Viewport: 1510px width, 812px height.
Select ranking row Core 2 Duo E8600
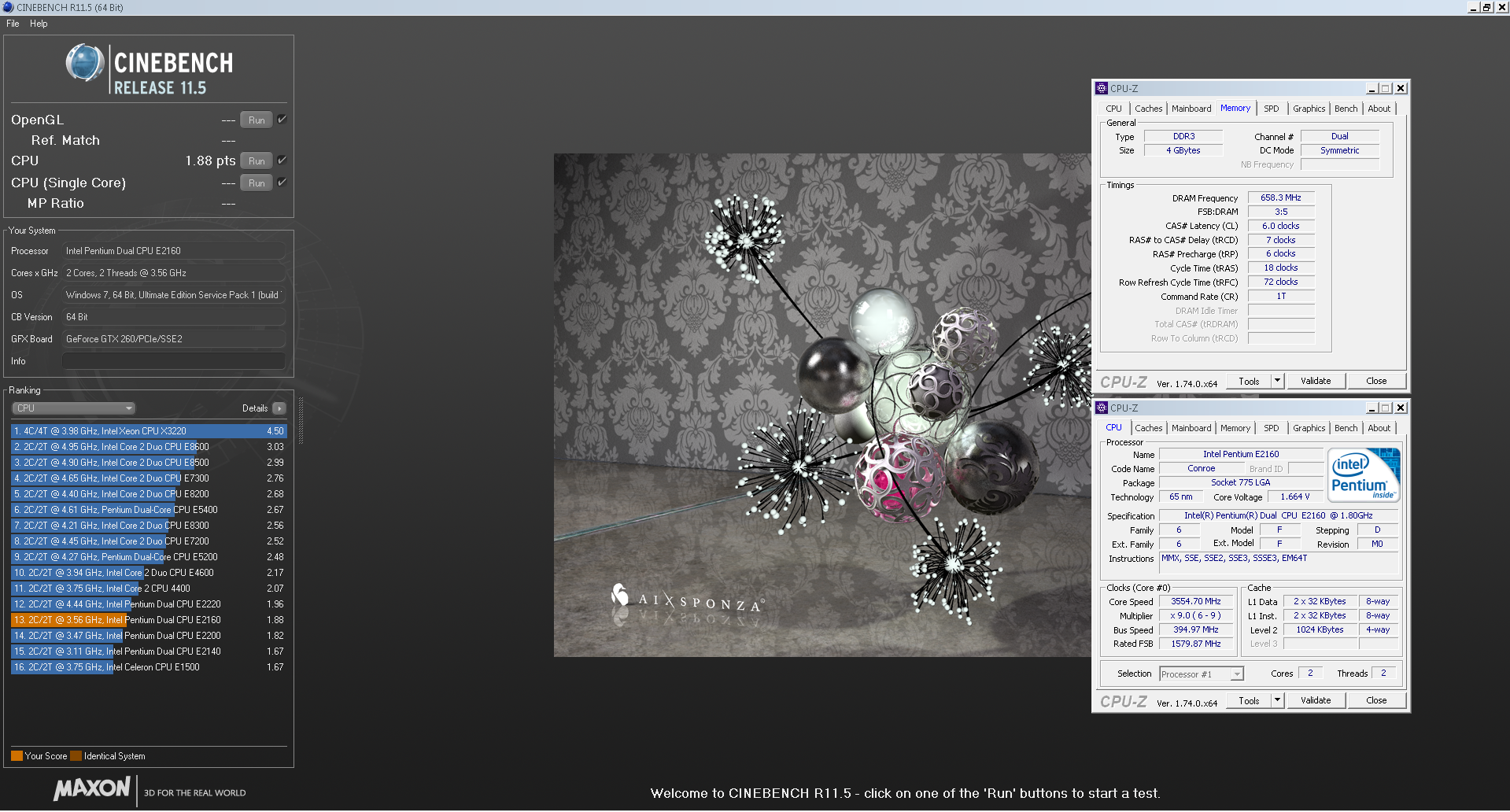pos(149,447)
